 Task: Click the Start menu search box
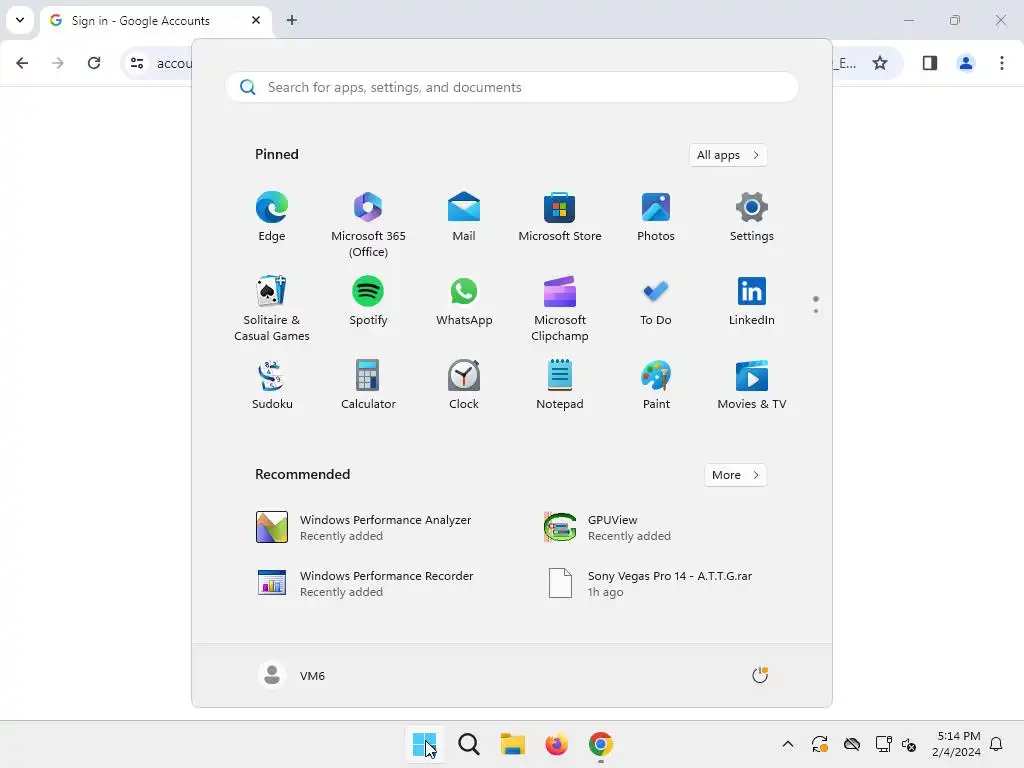pos(512,87)
